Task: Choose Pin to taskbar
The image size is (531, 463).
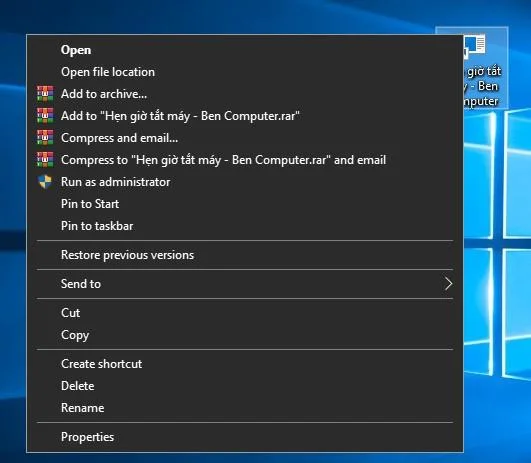Action: 245,226
